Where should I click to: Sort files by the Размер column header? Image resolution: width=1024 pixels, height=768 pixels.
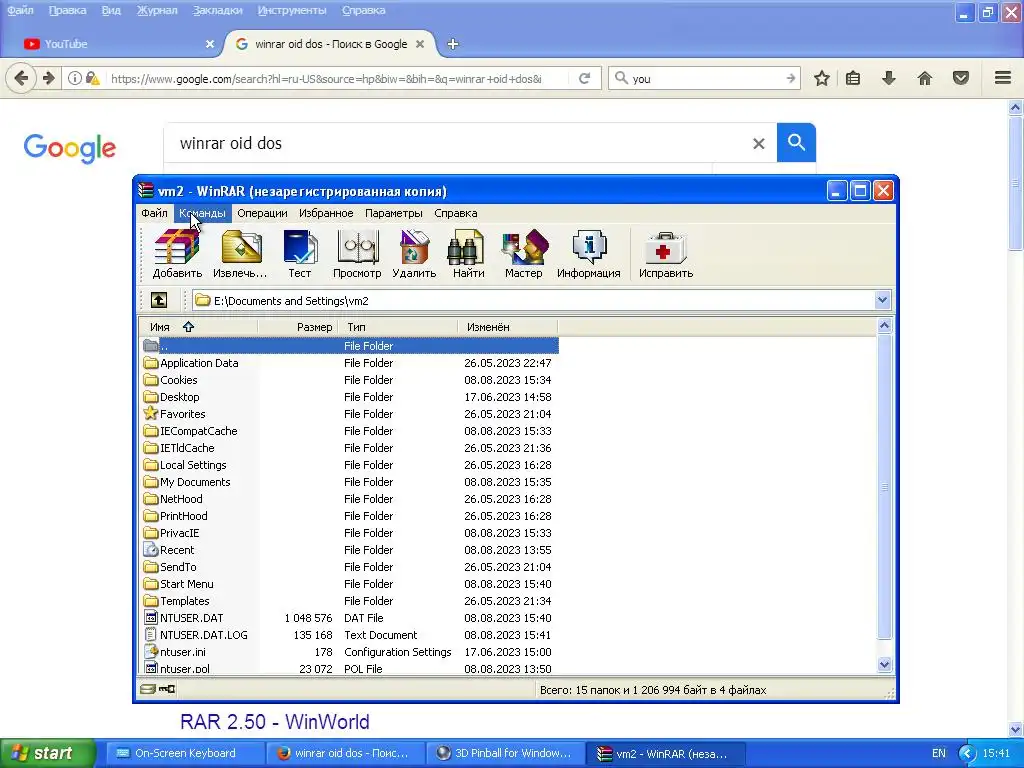(x=298, y=327)
